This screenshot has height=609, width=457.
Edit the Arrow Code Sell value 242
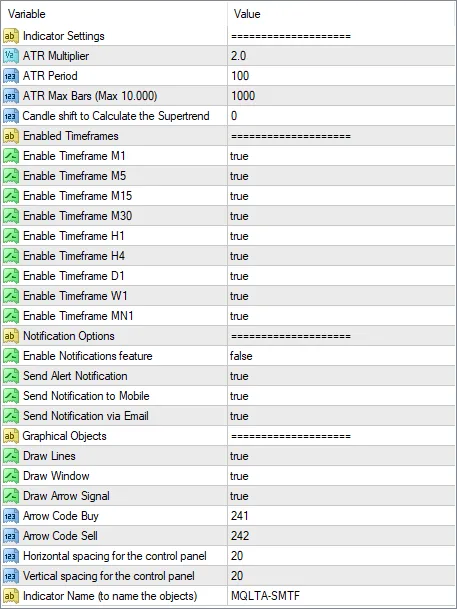[240, 536]
